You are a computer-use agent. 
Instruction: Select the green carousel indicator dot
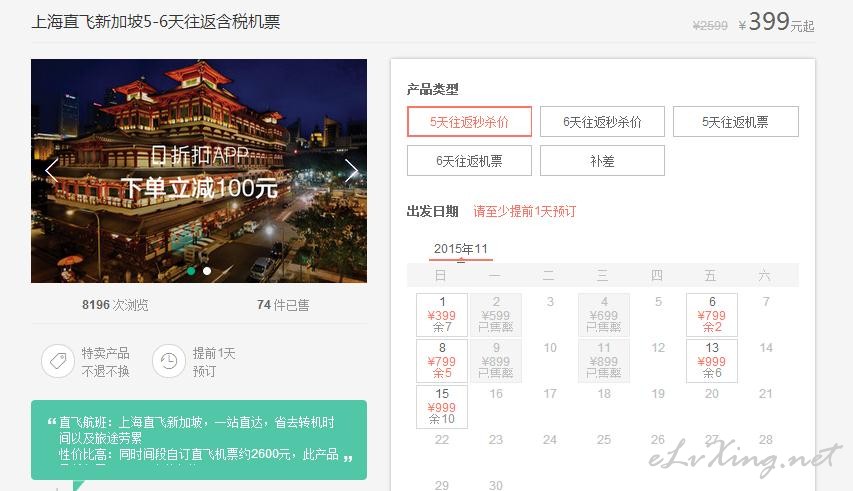click(191, 270)
